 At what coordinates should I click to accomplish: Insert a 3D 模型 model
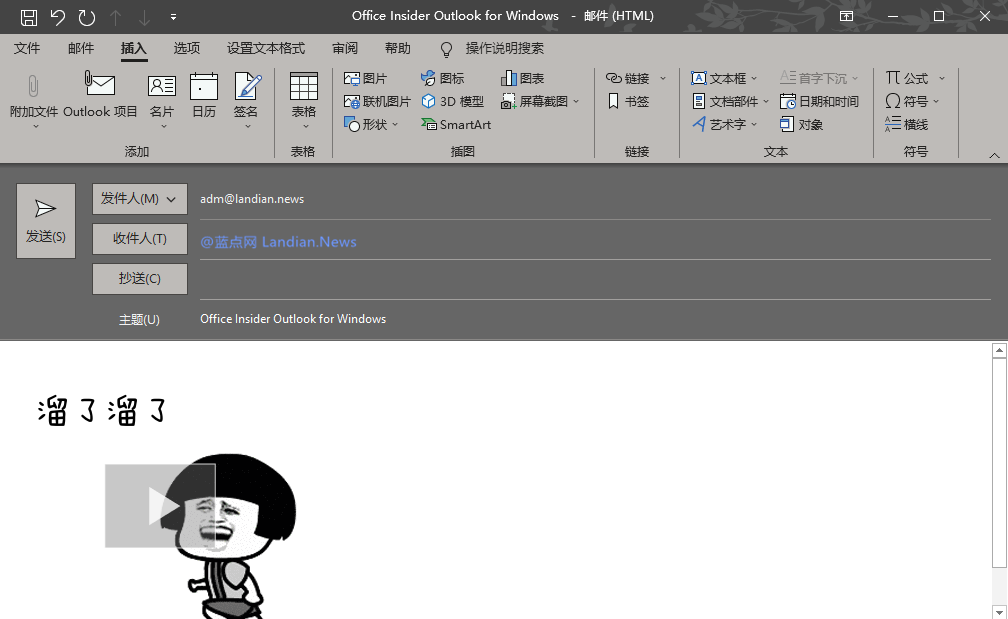pyautogui.click(x=452, y=101)
